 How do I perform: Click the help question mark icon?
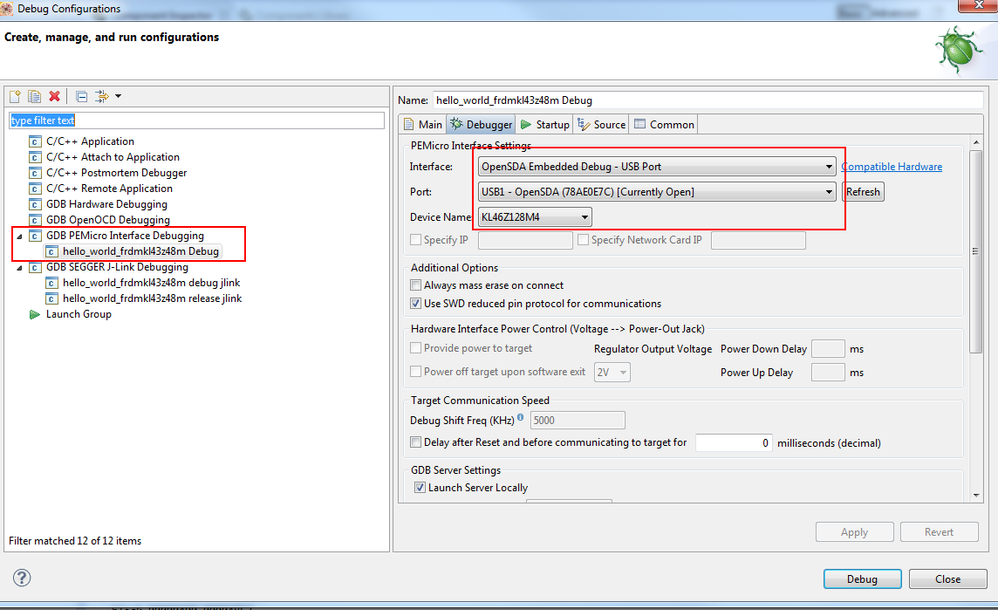tap(22, 578)
